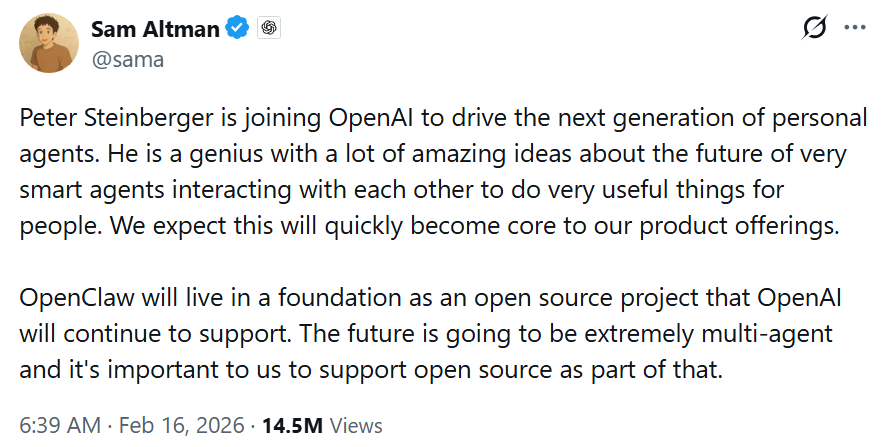Click the Grok slashed-circle icon
This screenshot has height=447, width=892.
[x=815, y=29]
